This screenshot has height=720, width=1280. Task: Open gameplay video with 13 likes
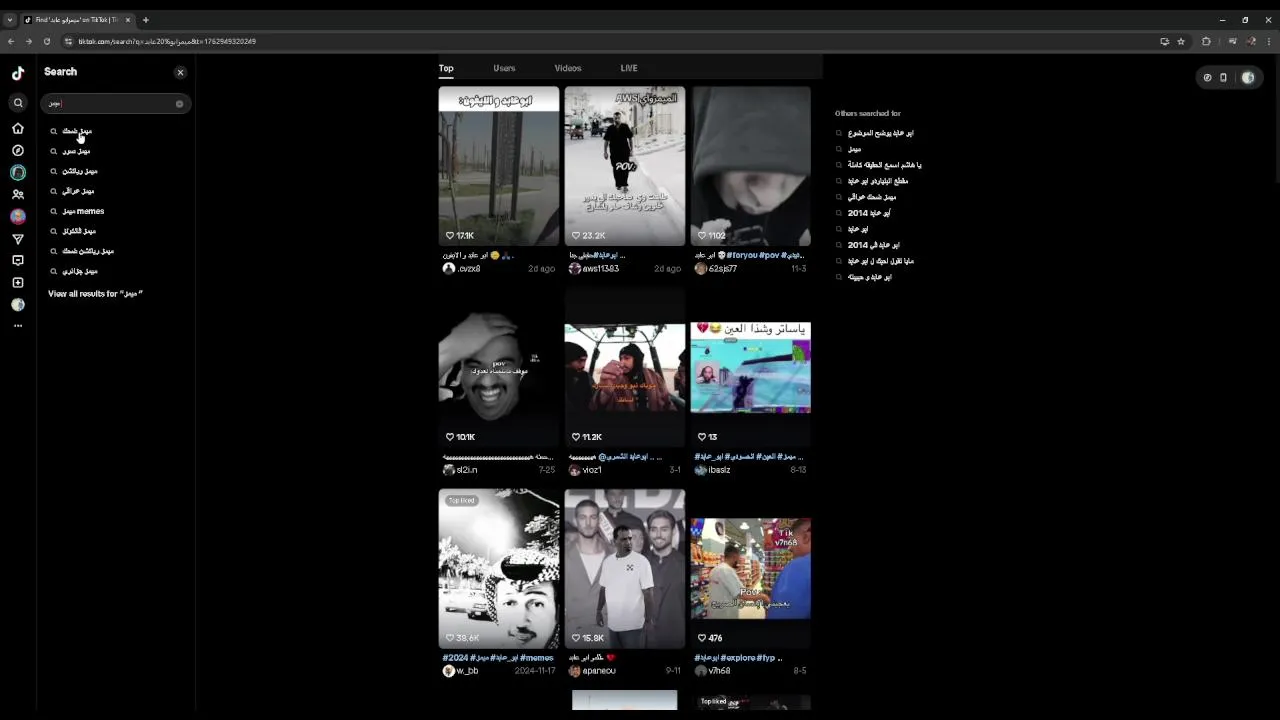point(751,367)
